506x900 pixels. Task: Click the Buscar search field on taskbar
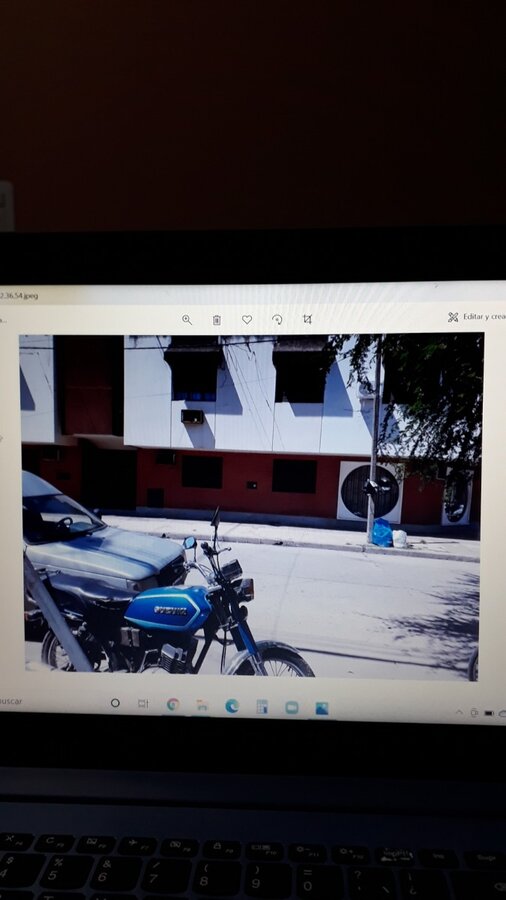pos(11,701)
